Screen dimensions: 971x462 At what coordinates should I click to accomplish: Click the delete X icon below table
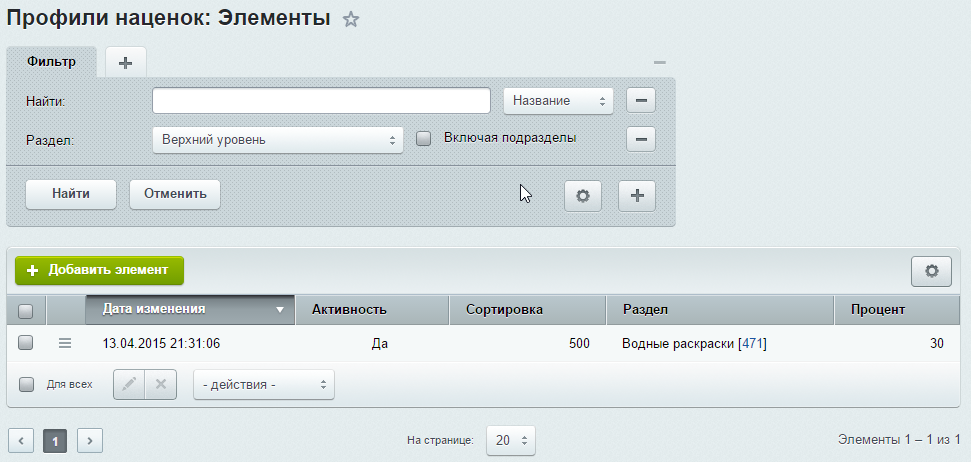pyautogui.click(x=161, y=384)
